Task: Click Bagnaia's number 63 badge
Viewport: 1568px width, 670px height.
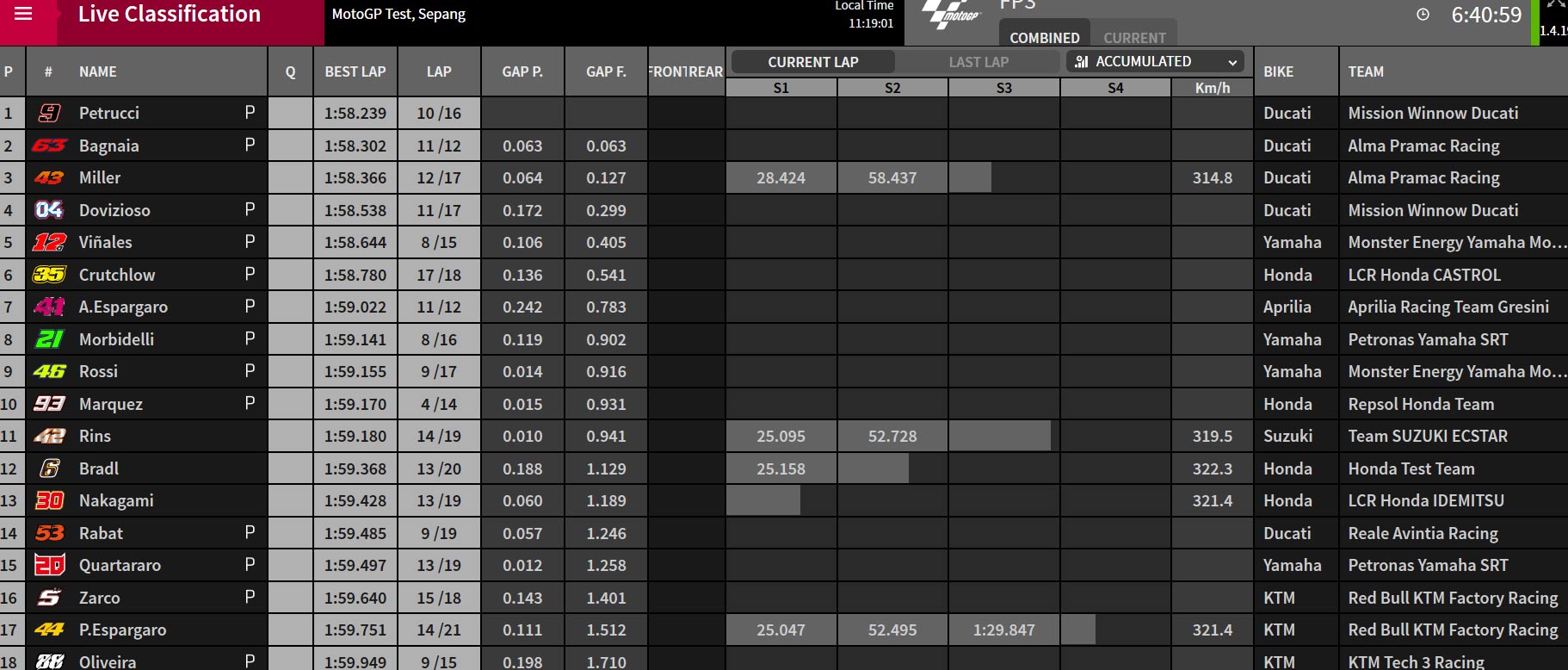Action: (x=49, y=146)
